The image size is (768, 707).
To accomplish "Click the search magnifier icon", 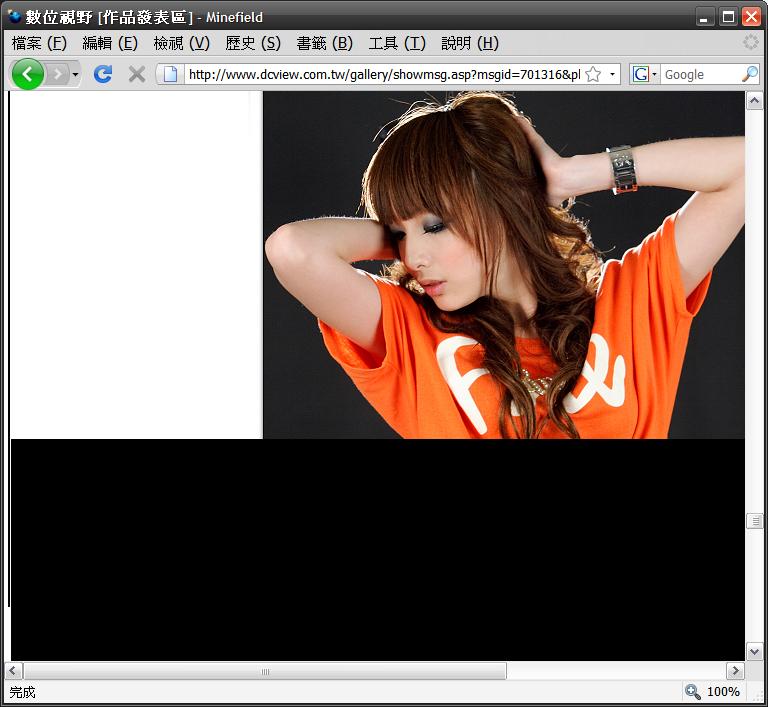I will pos(749,74).
